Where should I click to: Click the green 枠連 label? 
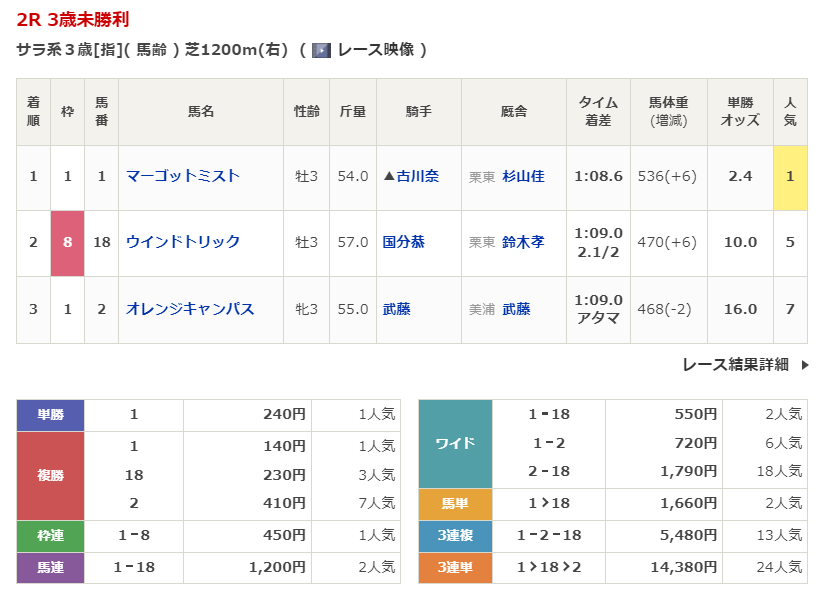[50, 537]
